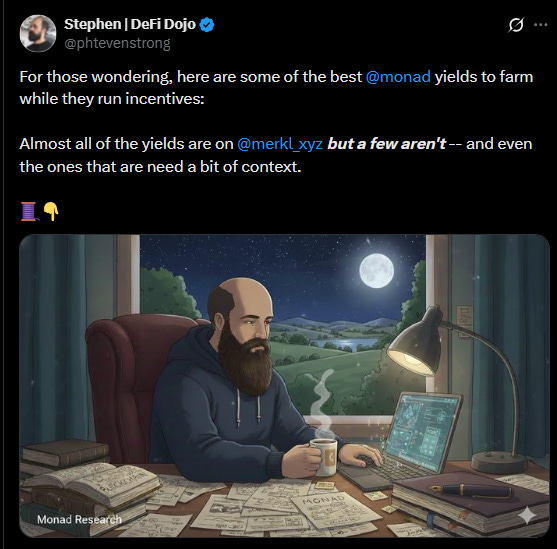Open the @monad mention link
Viewport: 557px width, 549px height.
(398, 77)
